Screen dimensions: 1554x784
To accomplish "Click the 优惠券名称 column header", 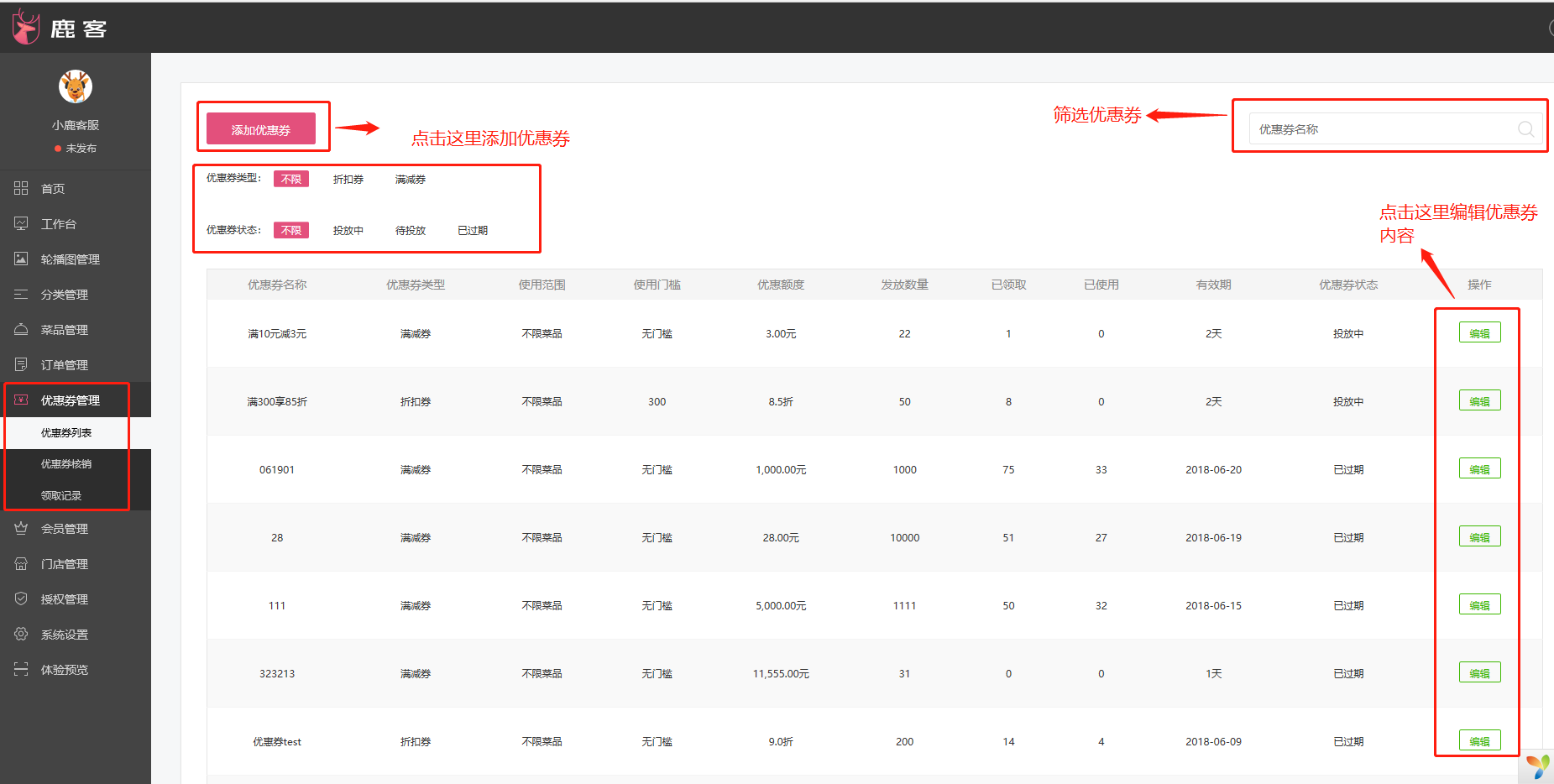I will click(x=277, y=285).
